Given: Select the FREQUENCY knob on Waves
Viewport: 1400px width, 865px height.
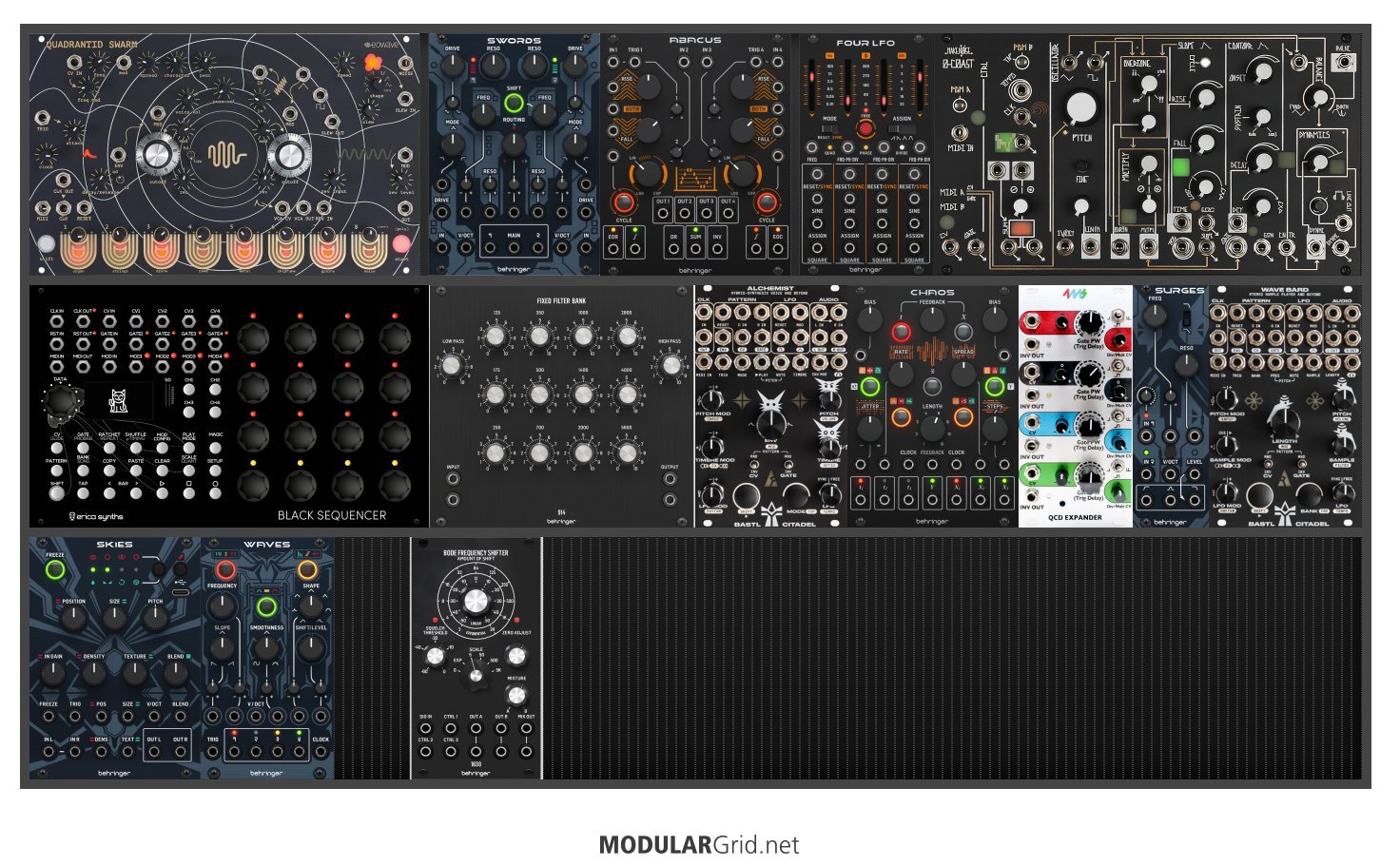Looking at the screenshot, I should click(x=223, y=605).
